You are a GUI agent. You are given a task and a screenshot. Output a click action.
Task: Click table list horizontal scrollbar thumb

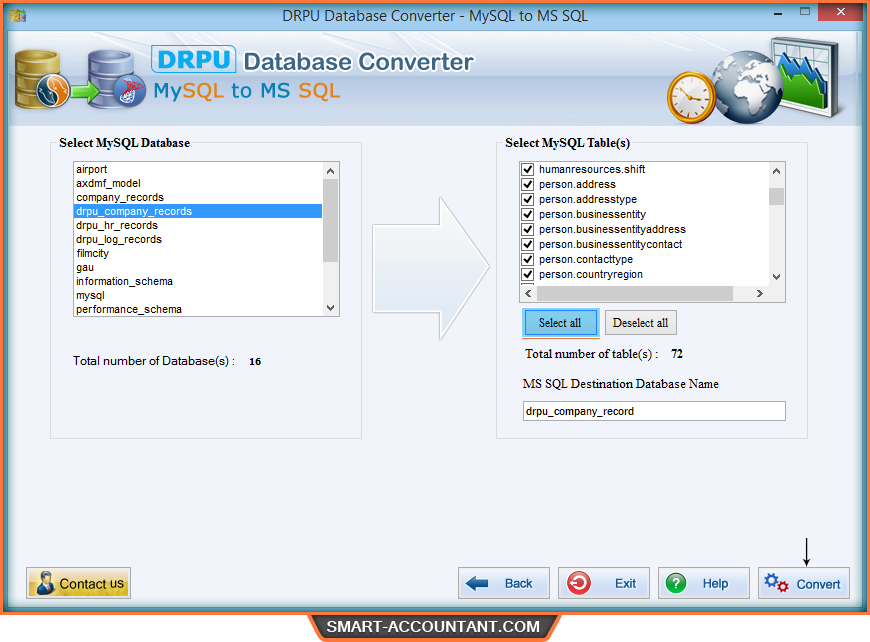pos(635,294)
